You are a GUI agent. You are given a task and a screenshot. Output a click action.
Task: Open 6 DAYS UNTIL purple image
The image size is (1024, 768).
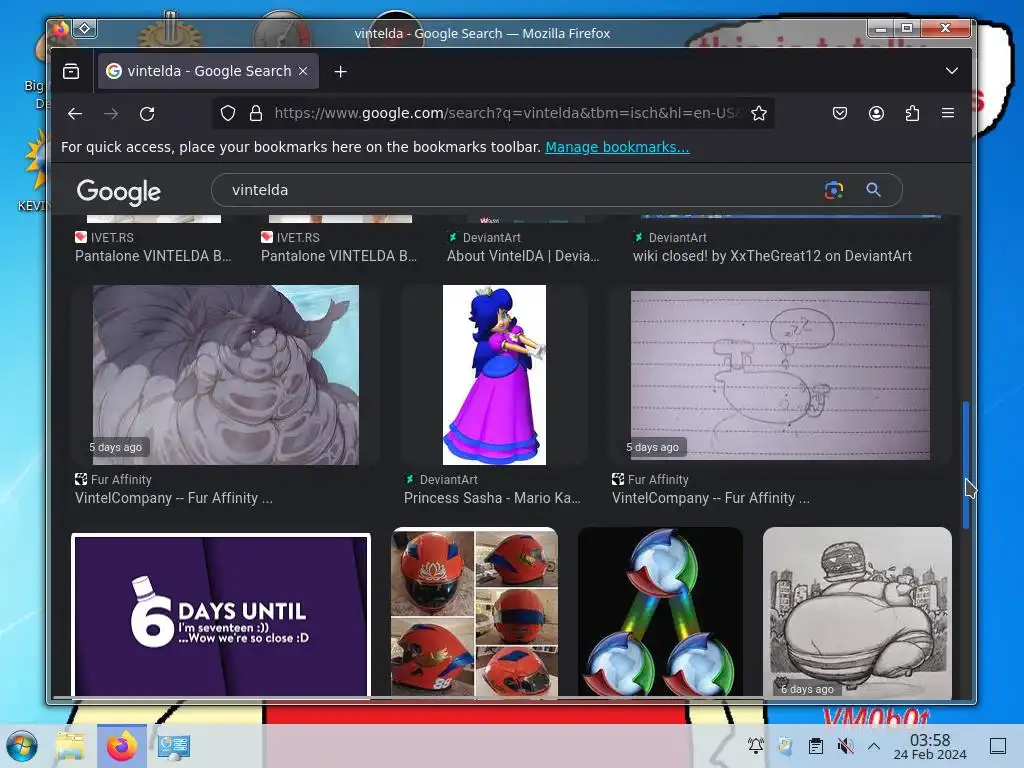pyautogui.click(x=221, y=615)
